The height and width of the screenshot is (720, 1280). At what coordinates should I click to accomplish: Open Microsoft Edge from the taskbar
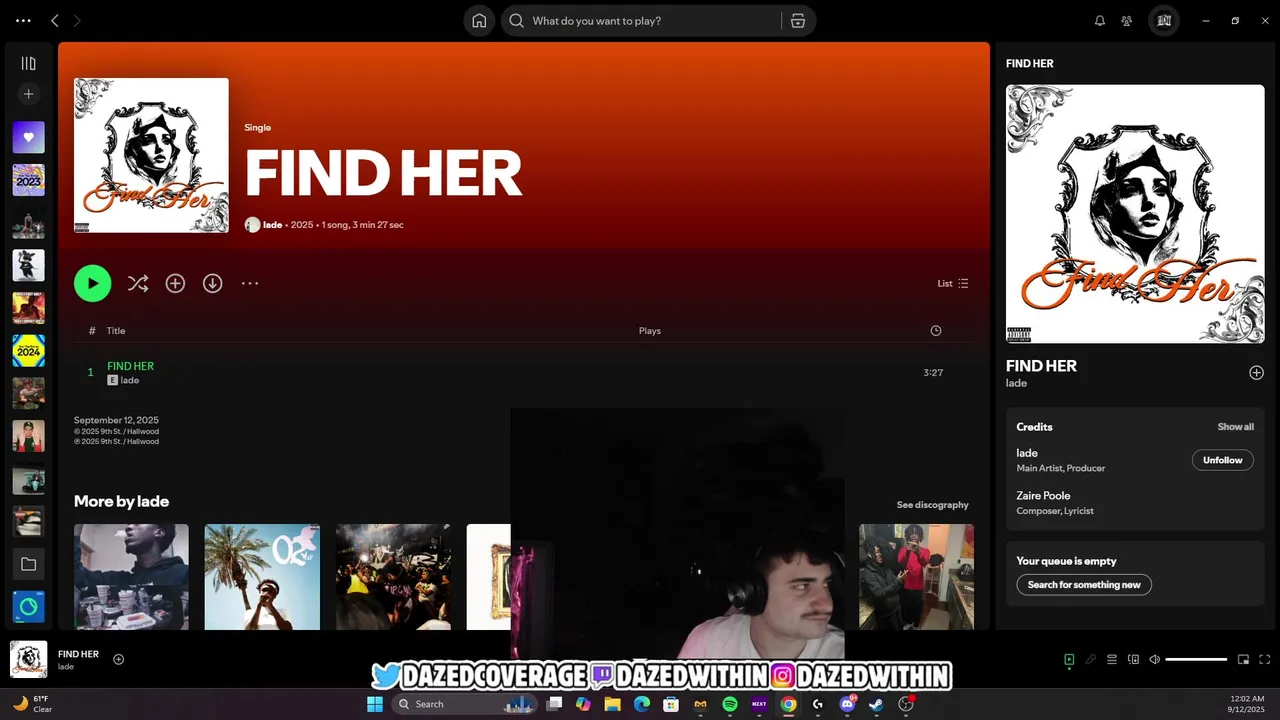[x=641, y=704]
